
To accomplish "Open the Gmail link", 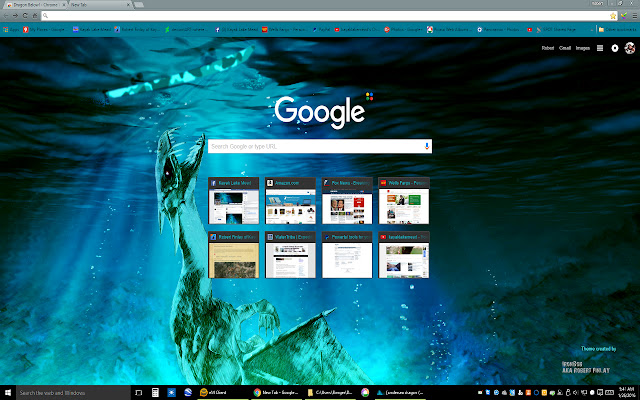I will pos(565,48).
